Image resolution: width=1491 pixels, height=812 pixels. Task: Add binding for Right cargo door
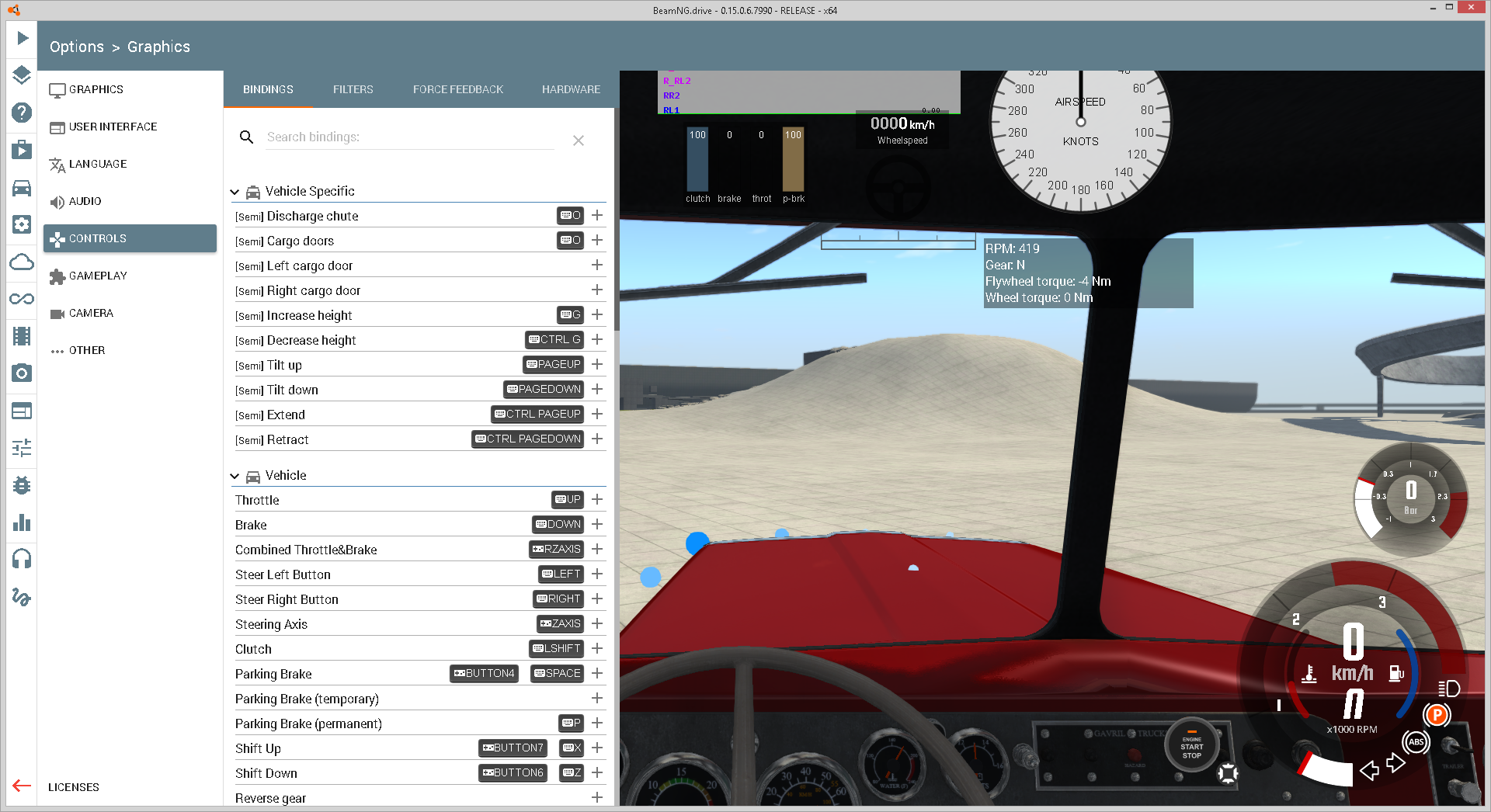pos(597,290)
